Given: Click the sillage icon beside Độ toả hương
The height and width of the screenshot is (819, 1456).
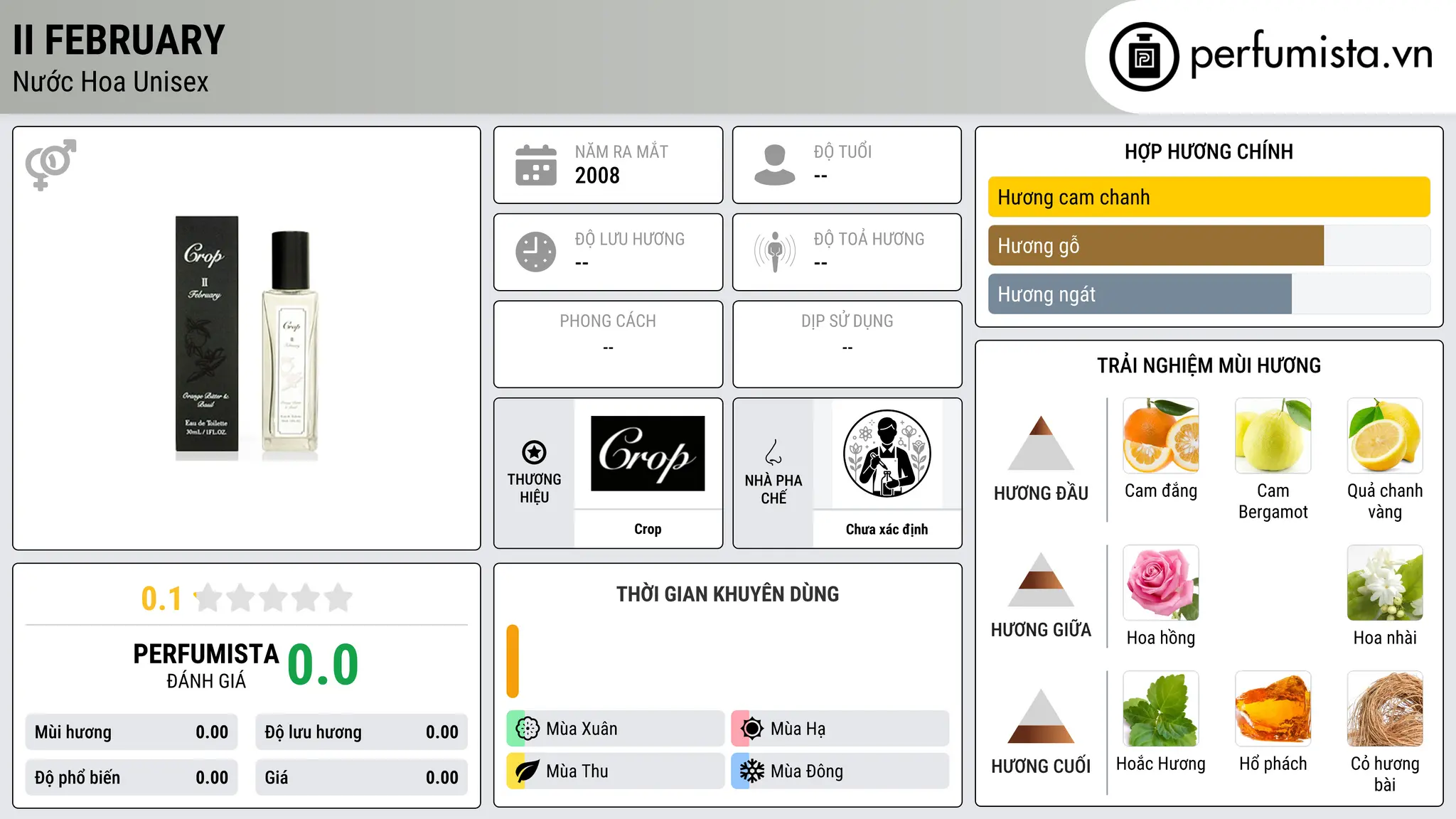Looking at the screenshot, I should click(x=774, y=252).
